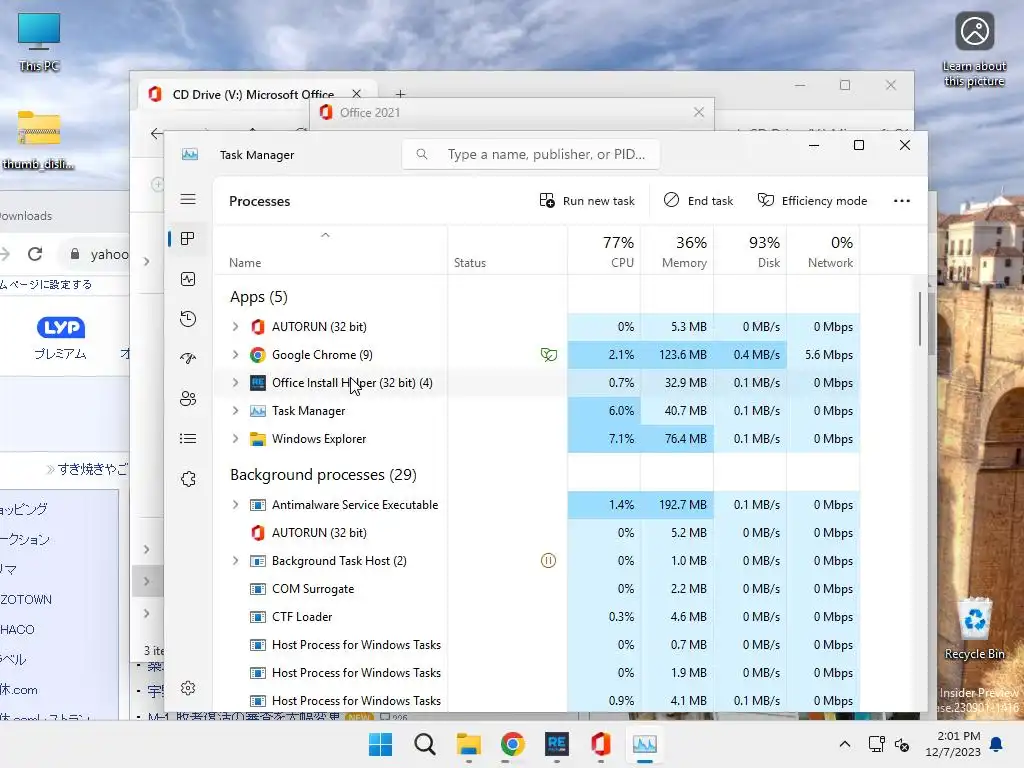1024x768 pixels.
Task: Open the three-dot more options menu
Action: click(x=902, y=200)
